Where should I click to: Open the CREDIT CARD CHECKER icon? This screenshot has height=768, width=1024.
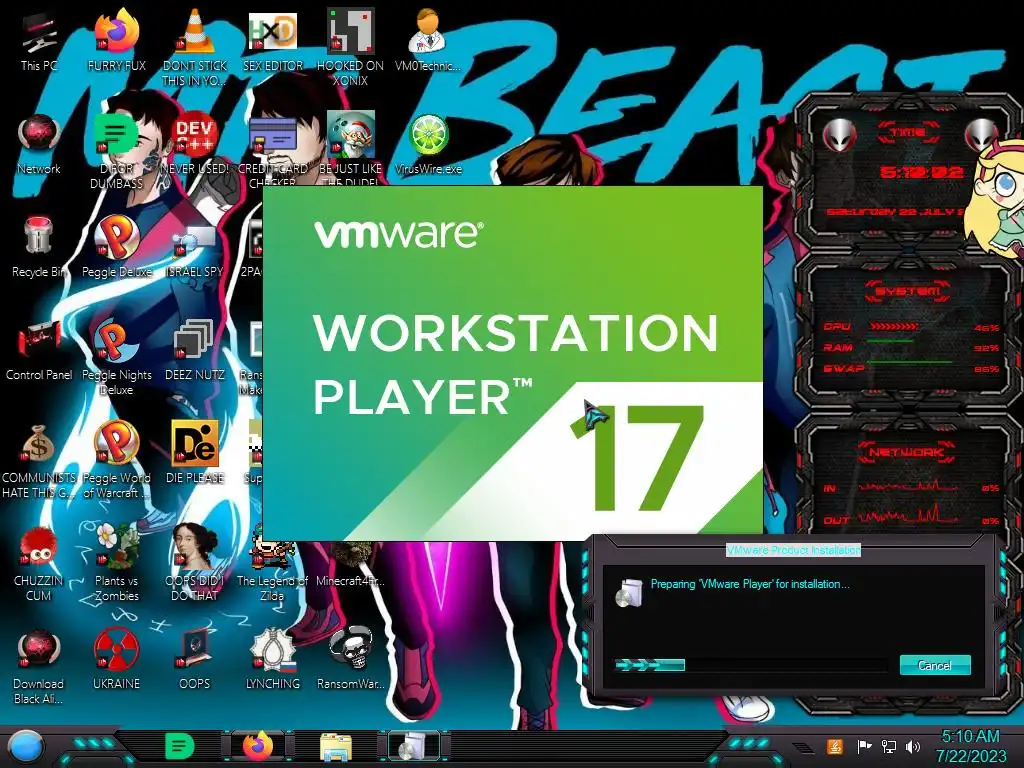273,150
